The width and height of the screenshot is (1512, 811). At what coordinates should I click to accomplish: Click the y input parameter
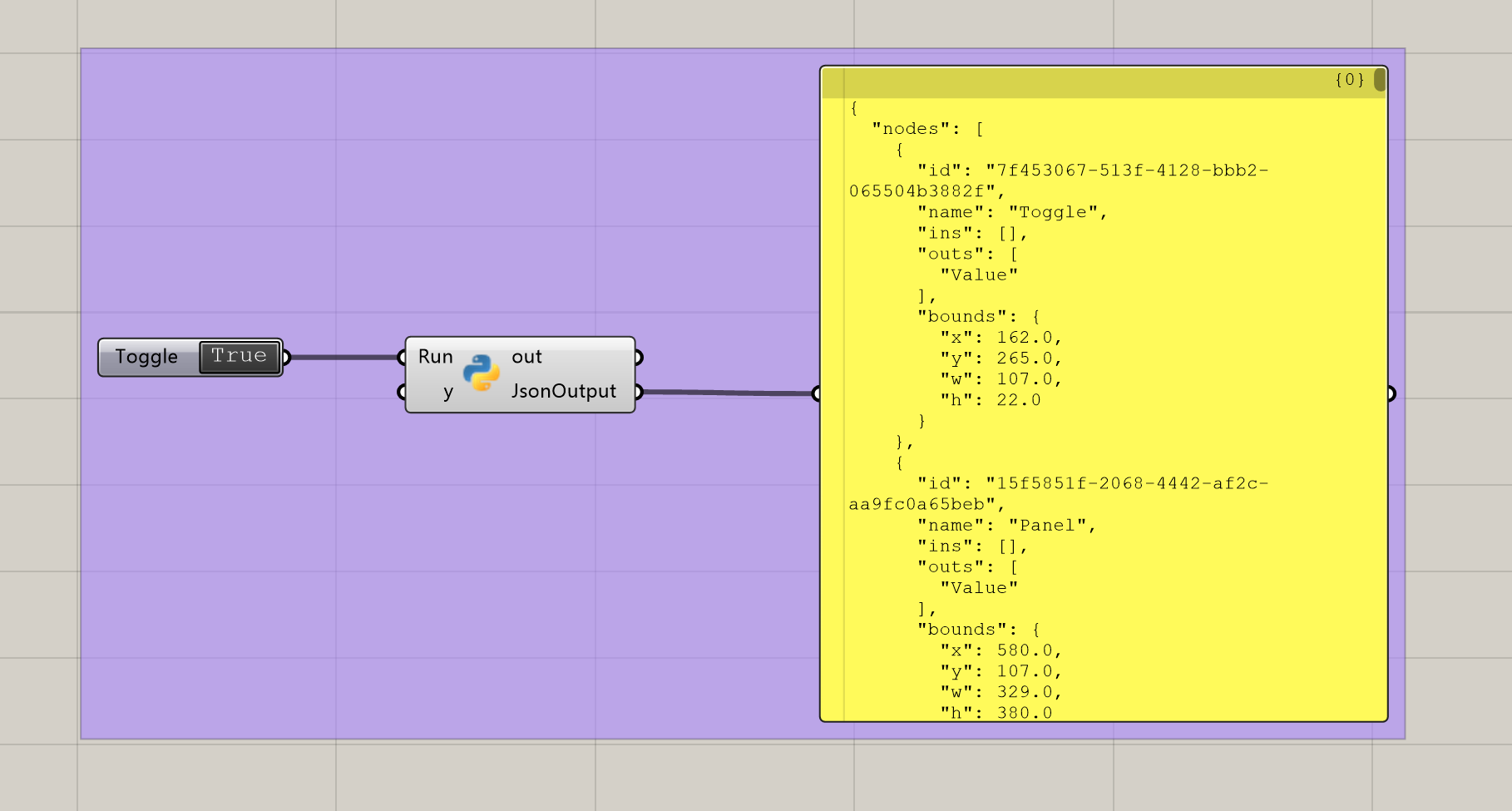click(448, 392)
